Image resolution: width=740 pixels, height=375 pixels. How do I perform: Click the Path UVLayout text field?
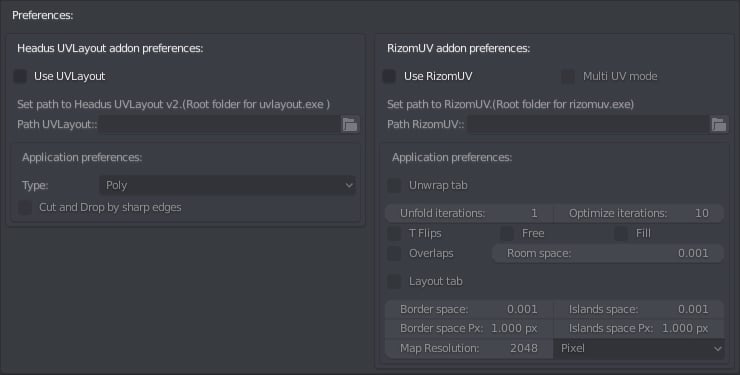219,125
